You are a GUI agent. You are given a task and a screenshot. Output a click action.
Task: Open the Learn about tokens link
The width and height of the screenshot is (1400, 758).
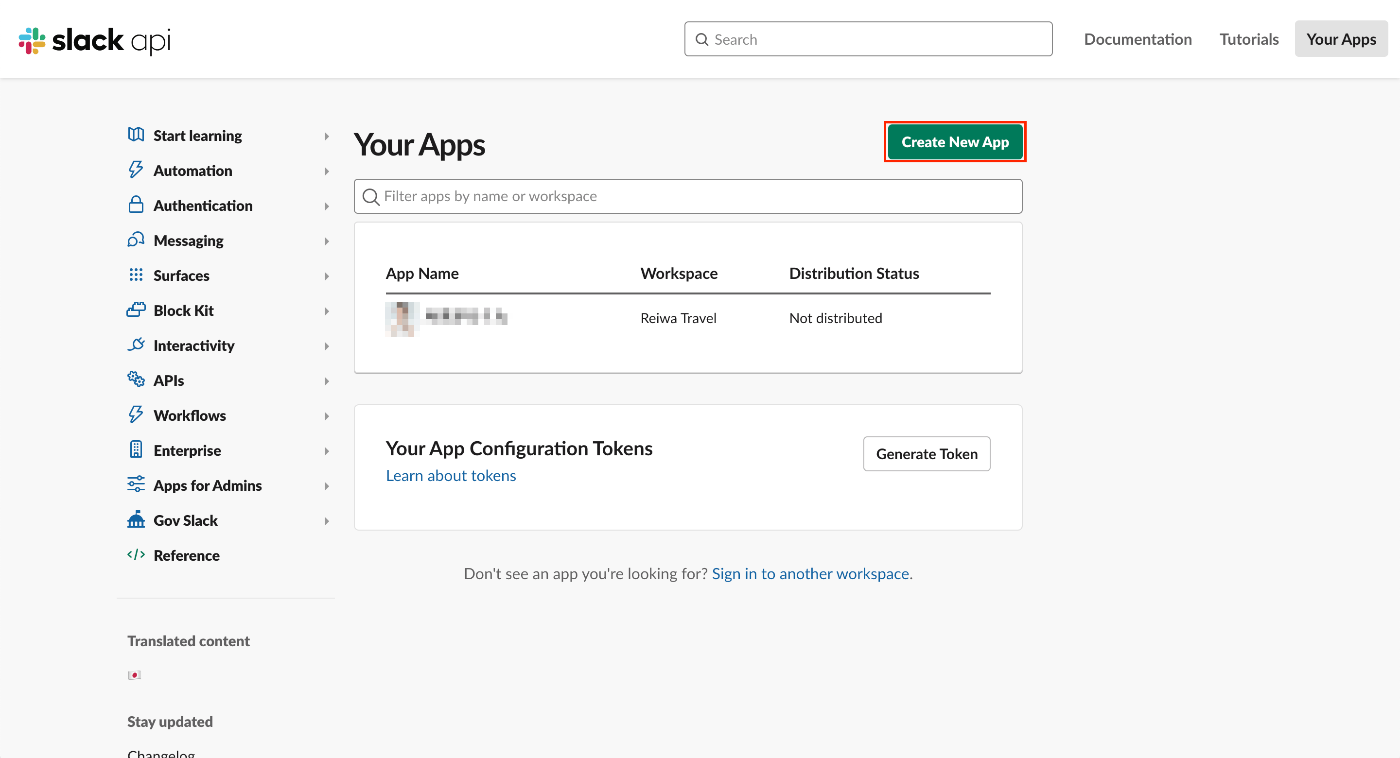click(x=451, y=475)
